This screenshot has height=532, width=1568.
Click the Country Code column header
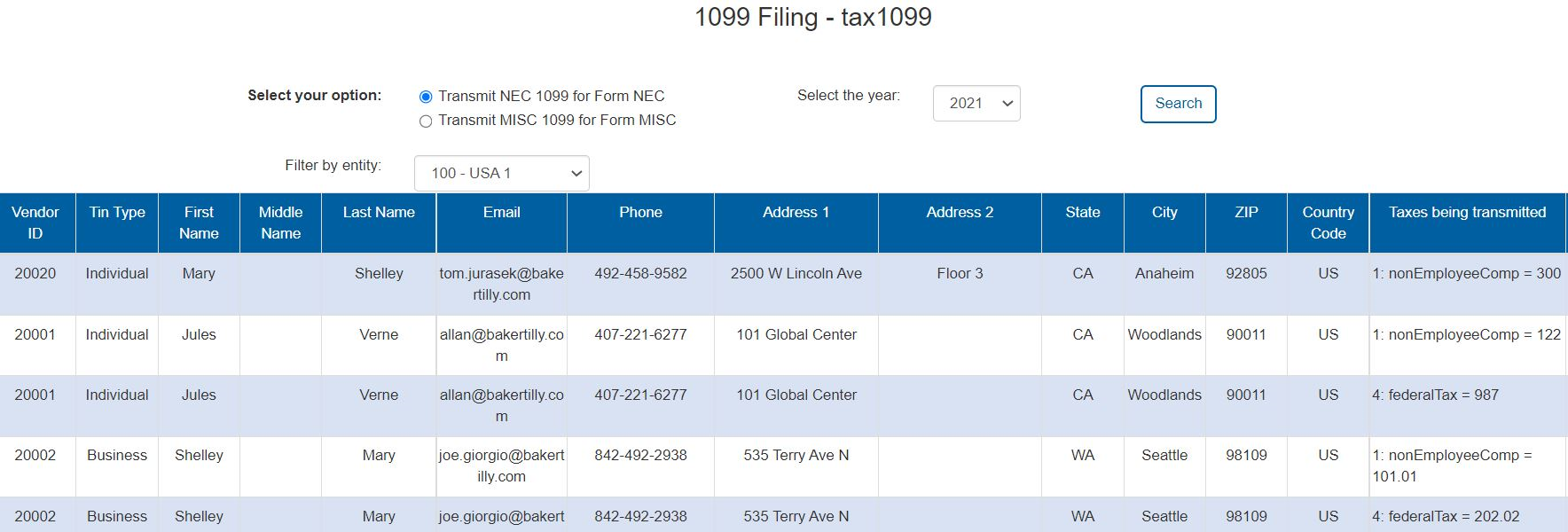1328,223
